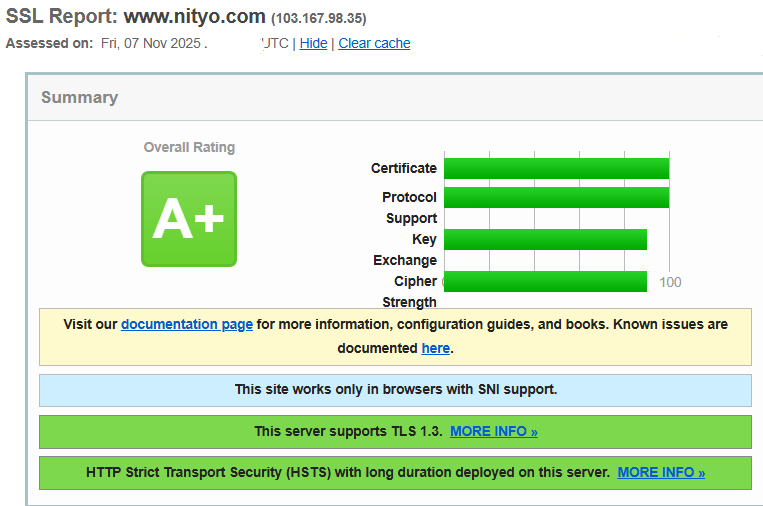Click the Clear cache link
The image size is (763, 506).
point(374,43)
